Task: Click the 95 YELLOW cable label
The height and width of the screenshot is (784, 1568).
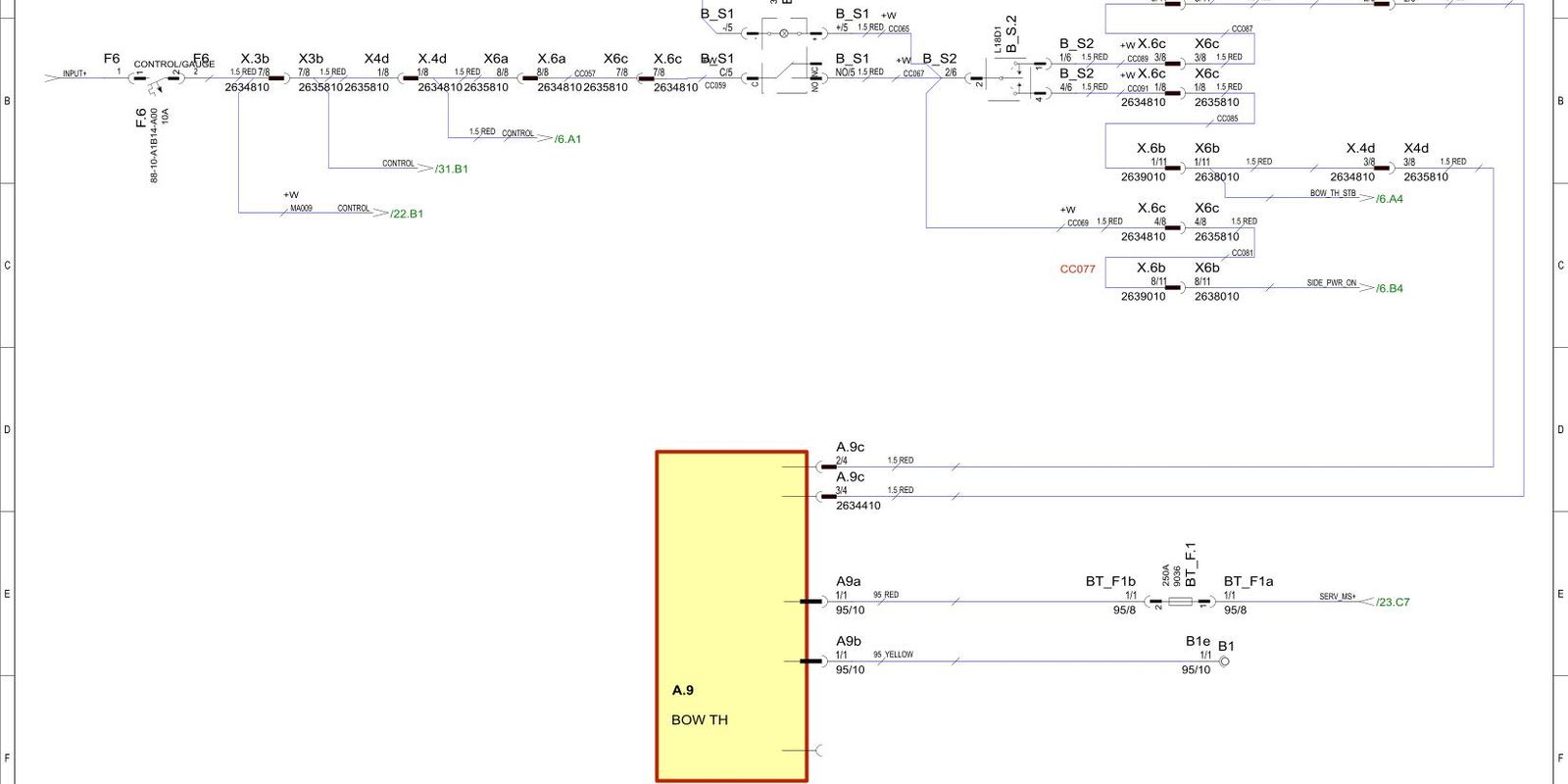Action: click(893, 655)
